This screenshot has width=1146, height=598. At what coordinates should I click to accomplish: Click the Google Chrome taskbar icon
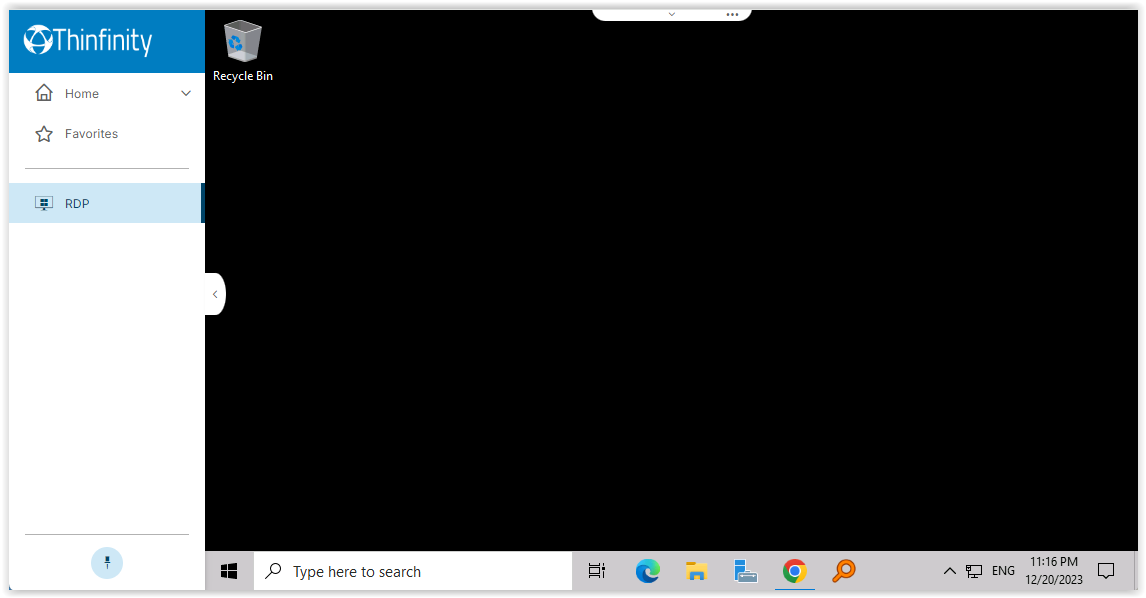(x=795, y=571)
